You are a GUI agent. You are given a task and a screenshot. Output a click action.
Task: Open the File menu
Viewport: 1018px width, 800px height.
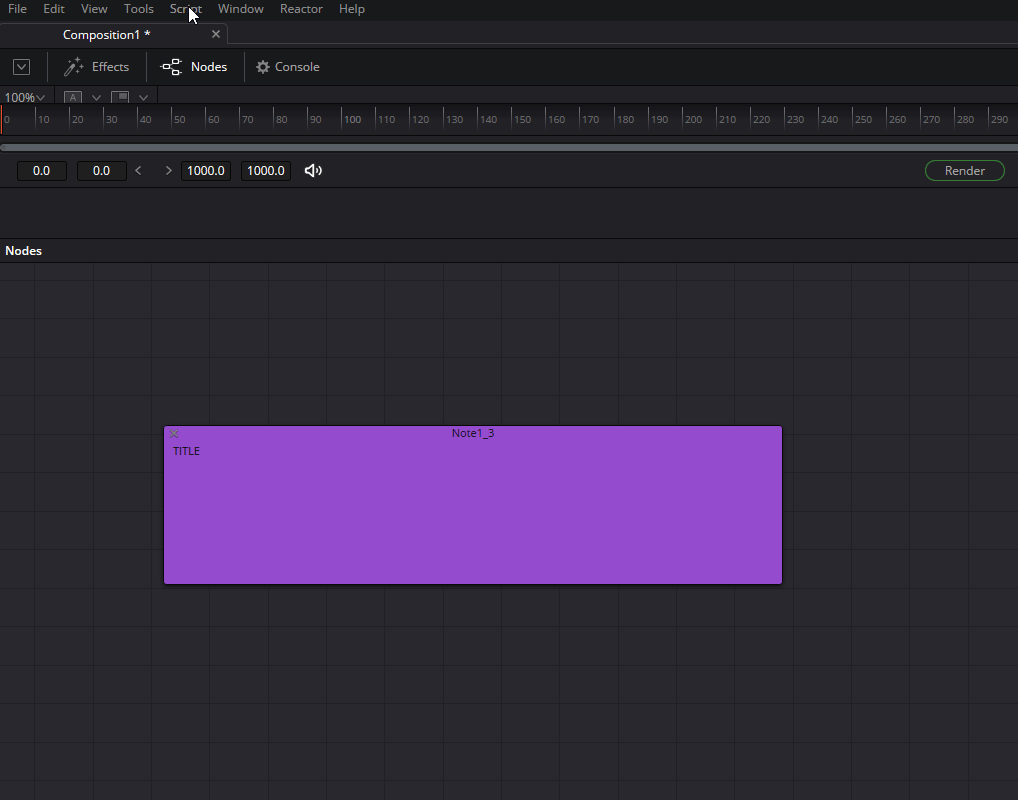pos(18,9)
